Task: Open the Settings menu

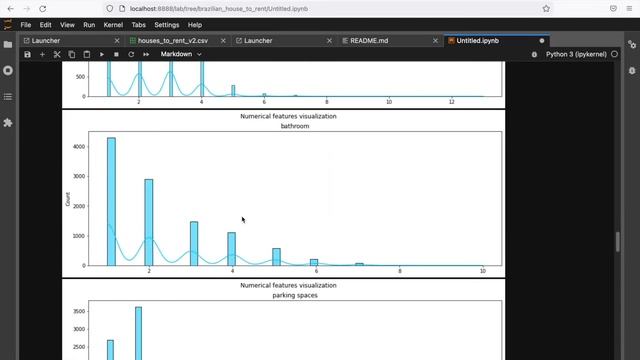Action: click(x=167, y=25)
